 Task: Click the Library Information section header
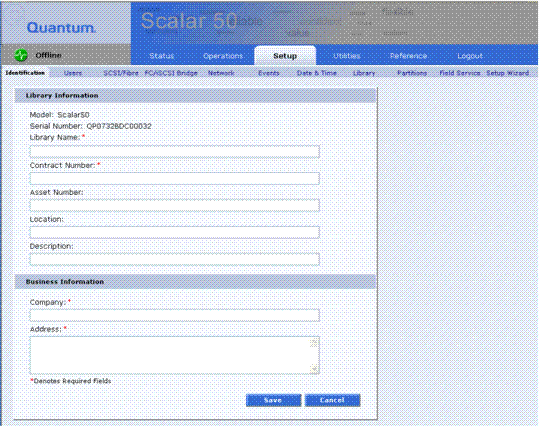(195, 96)
